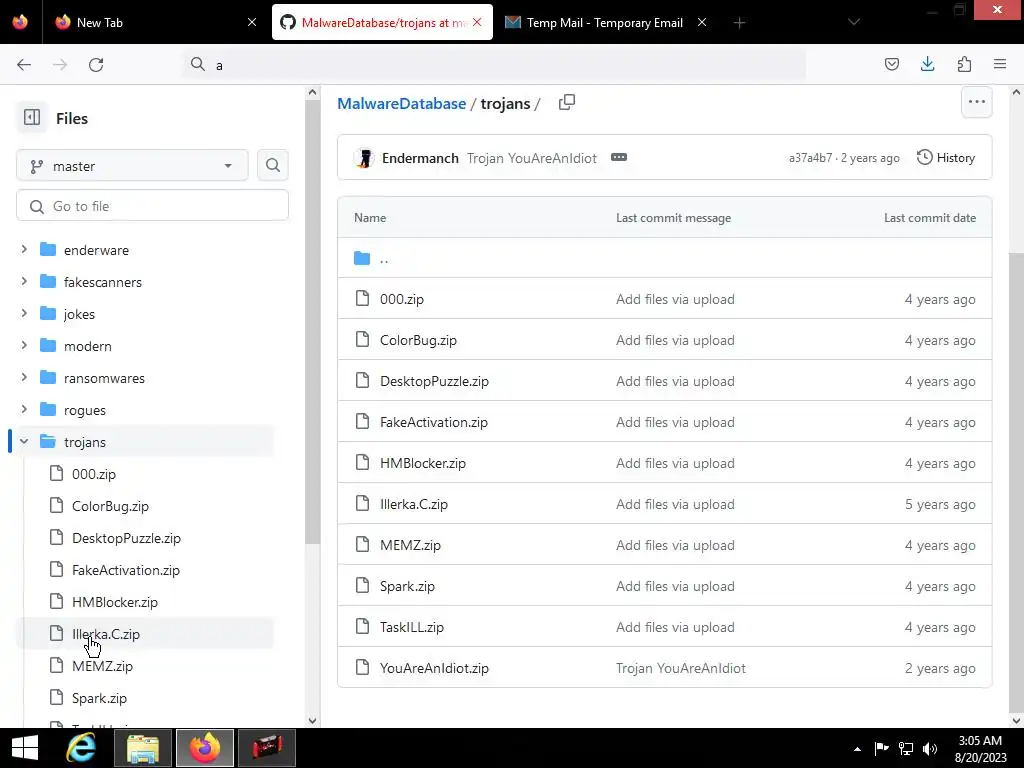This screenshot has height=768, width=1024.
Task: Open 000.zip in file table
Action: pos(402,299)
